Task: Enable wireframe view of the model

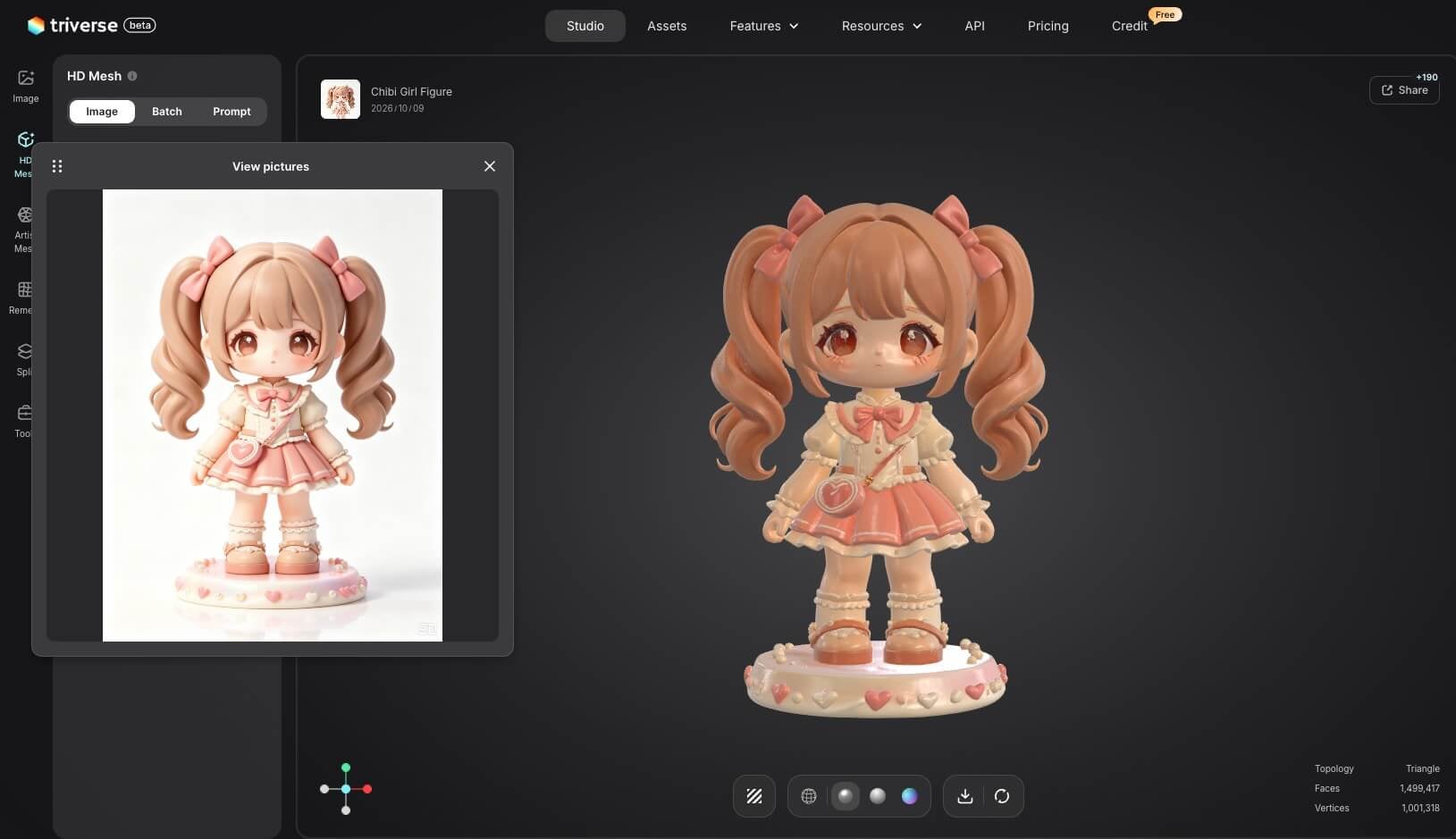Action: click(809, 796)
